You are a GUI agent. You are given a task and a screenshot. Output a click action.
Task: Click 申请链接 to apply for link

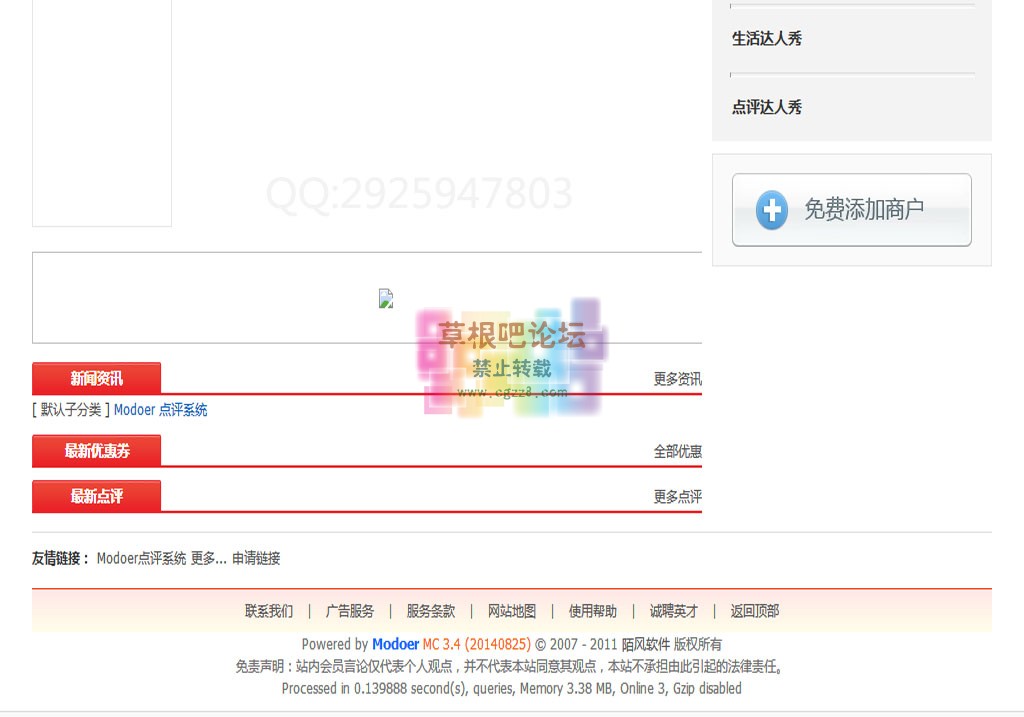pyautogui.click(x=256, y=559)
